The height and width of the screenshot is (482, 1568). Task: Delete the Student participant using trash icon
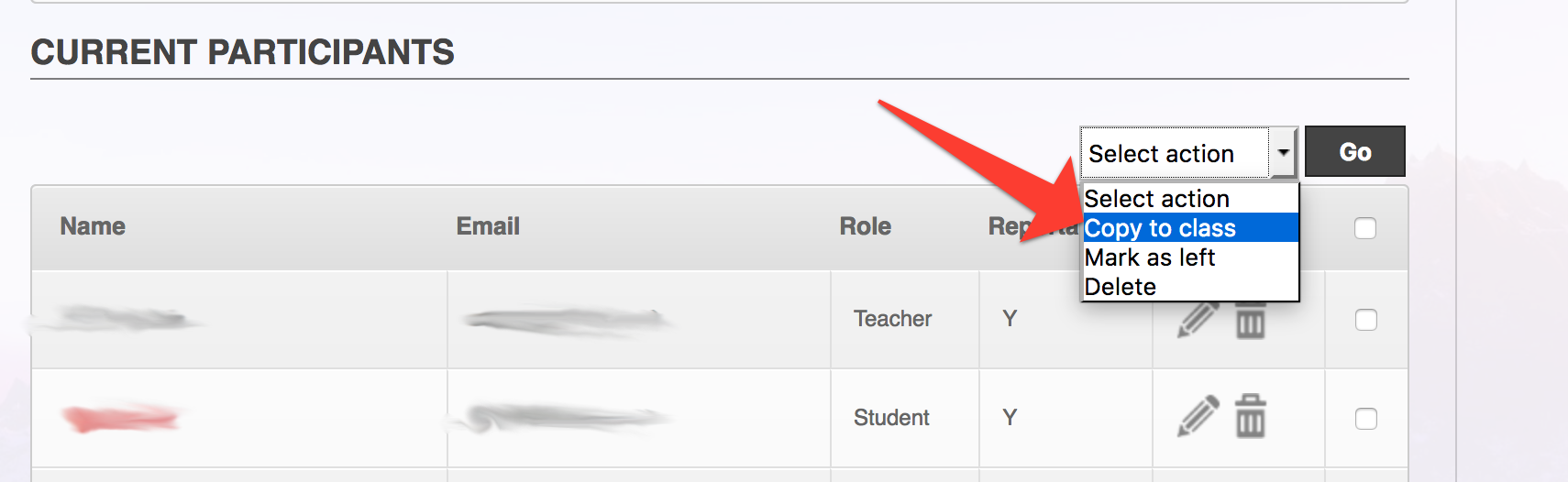(x=1250, y=416)
